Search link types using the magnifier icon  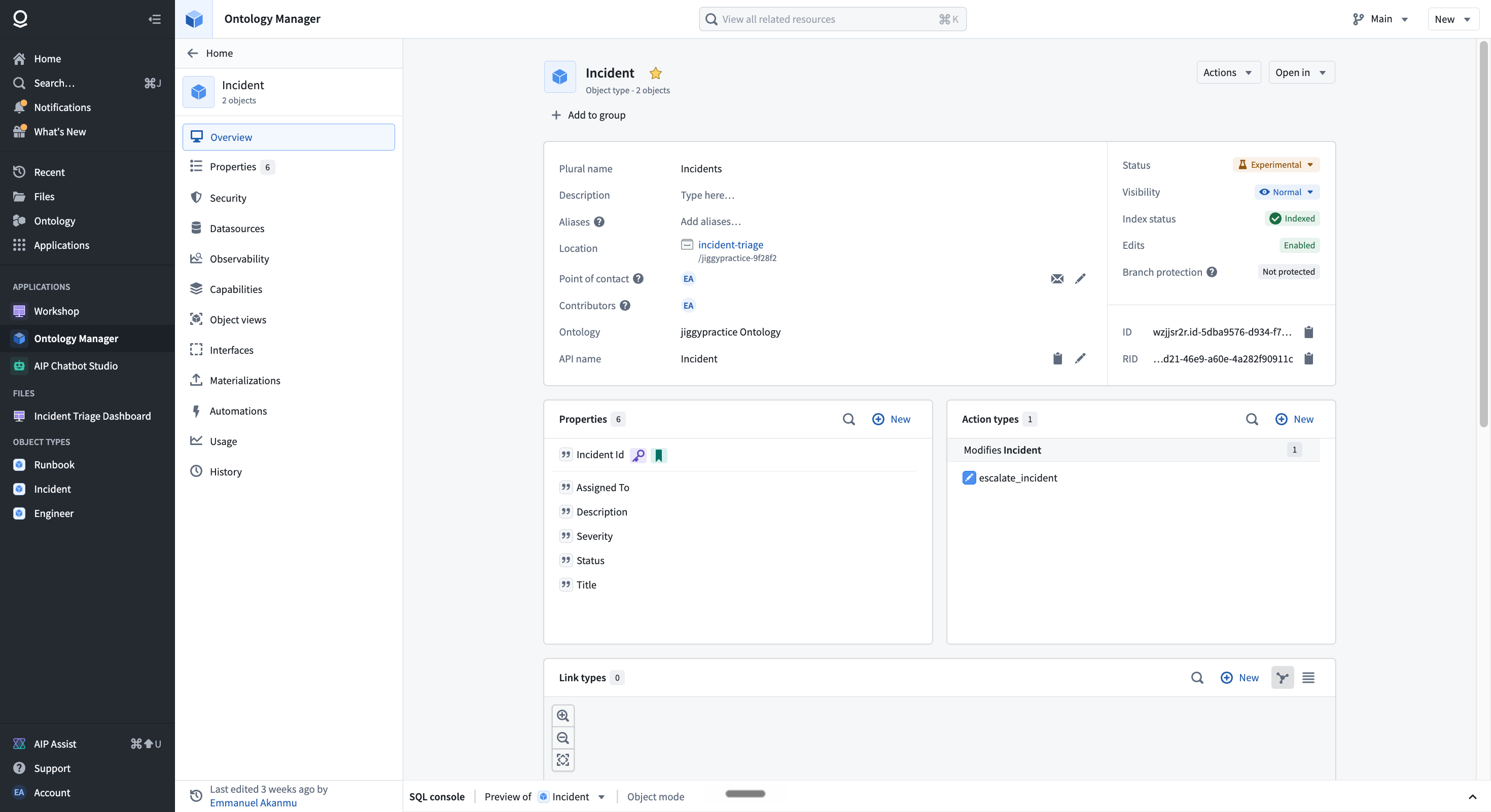coord(1197,678)
